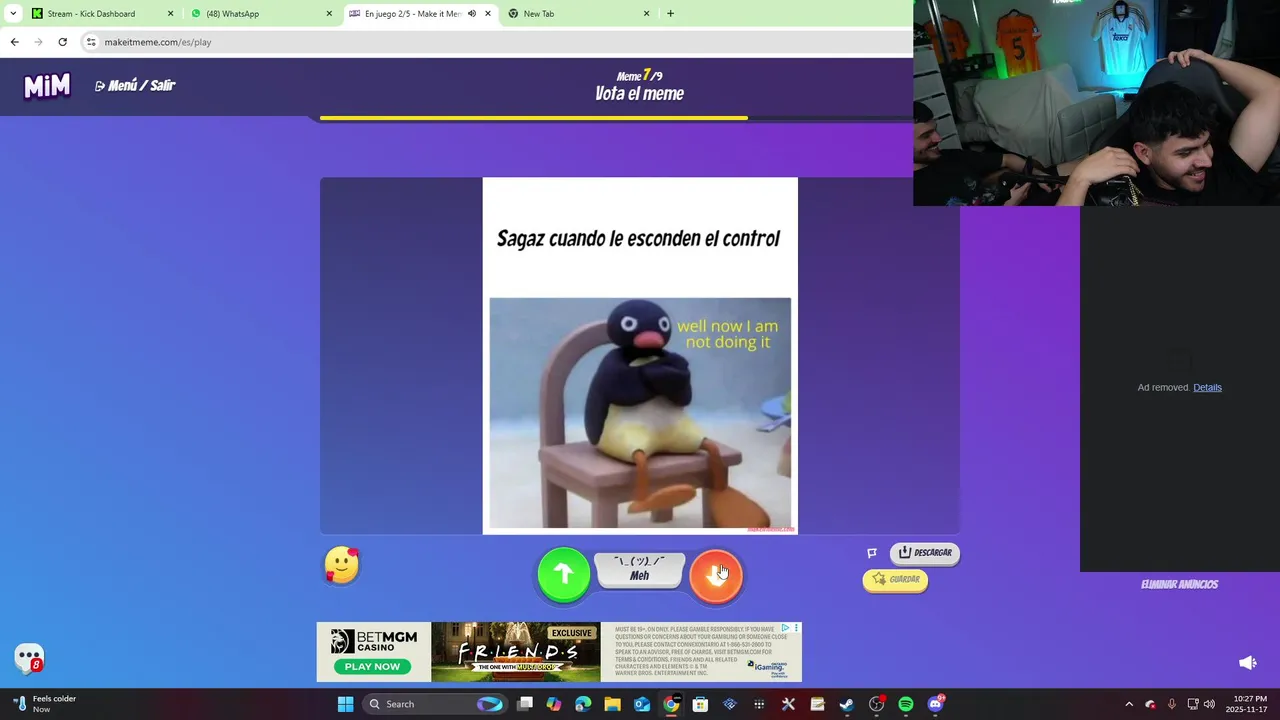The height and width of the screenshot is (720, 1280).
Task: Open Task View on taskbar
Action: [525, 704]
